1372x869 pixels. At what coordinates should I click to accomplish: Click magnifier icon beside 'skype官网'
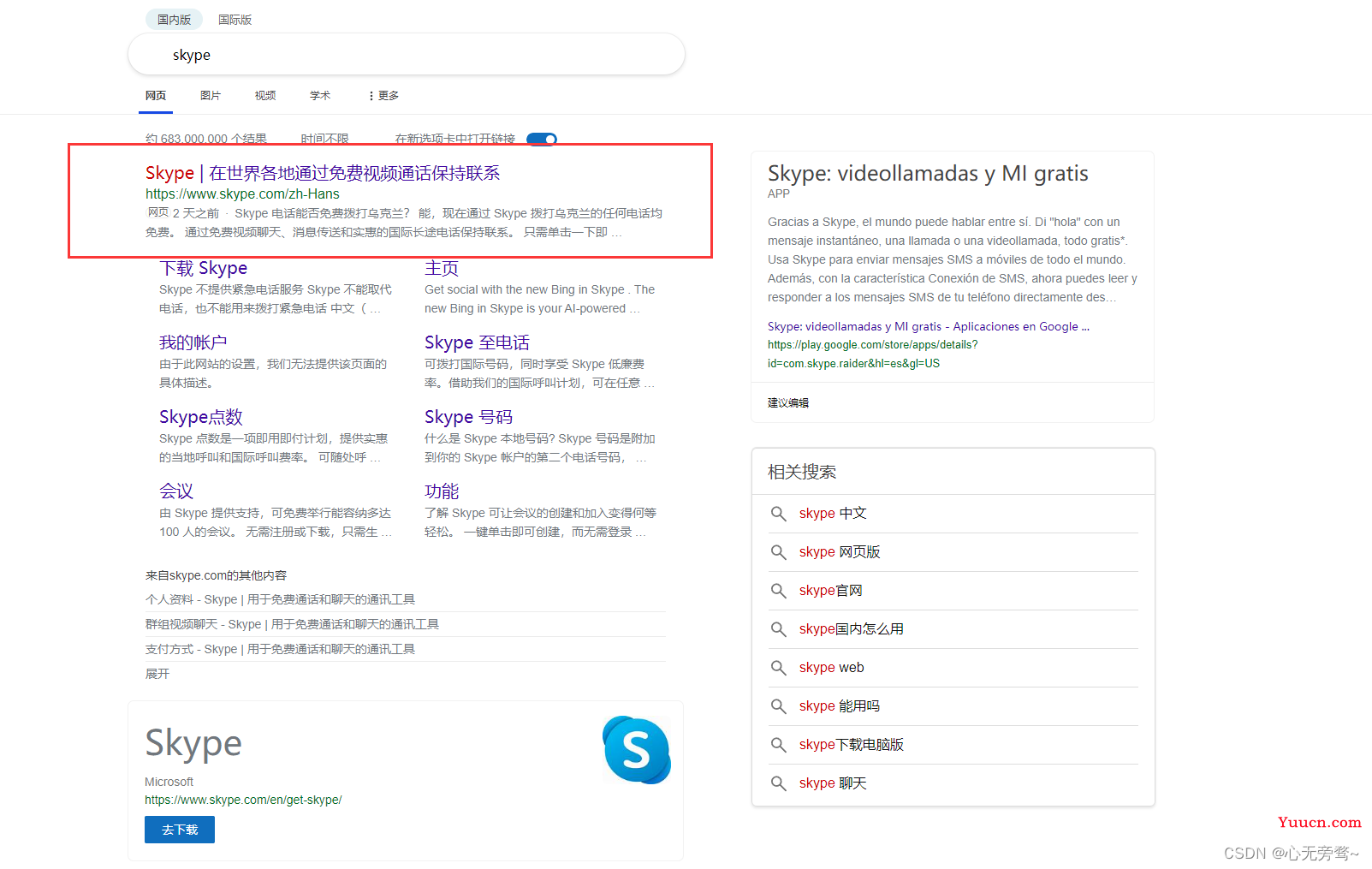coord(778,591)
